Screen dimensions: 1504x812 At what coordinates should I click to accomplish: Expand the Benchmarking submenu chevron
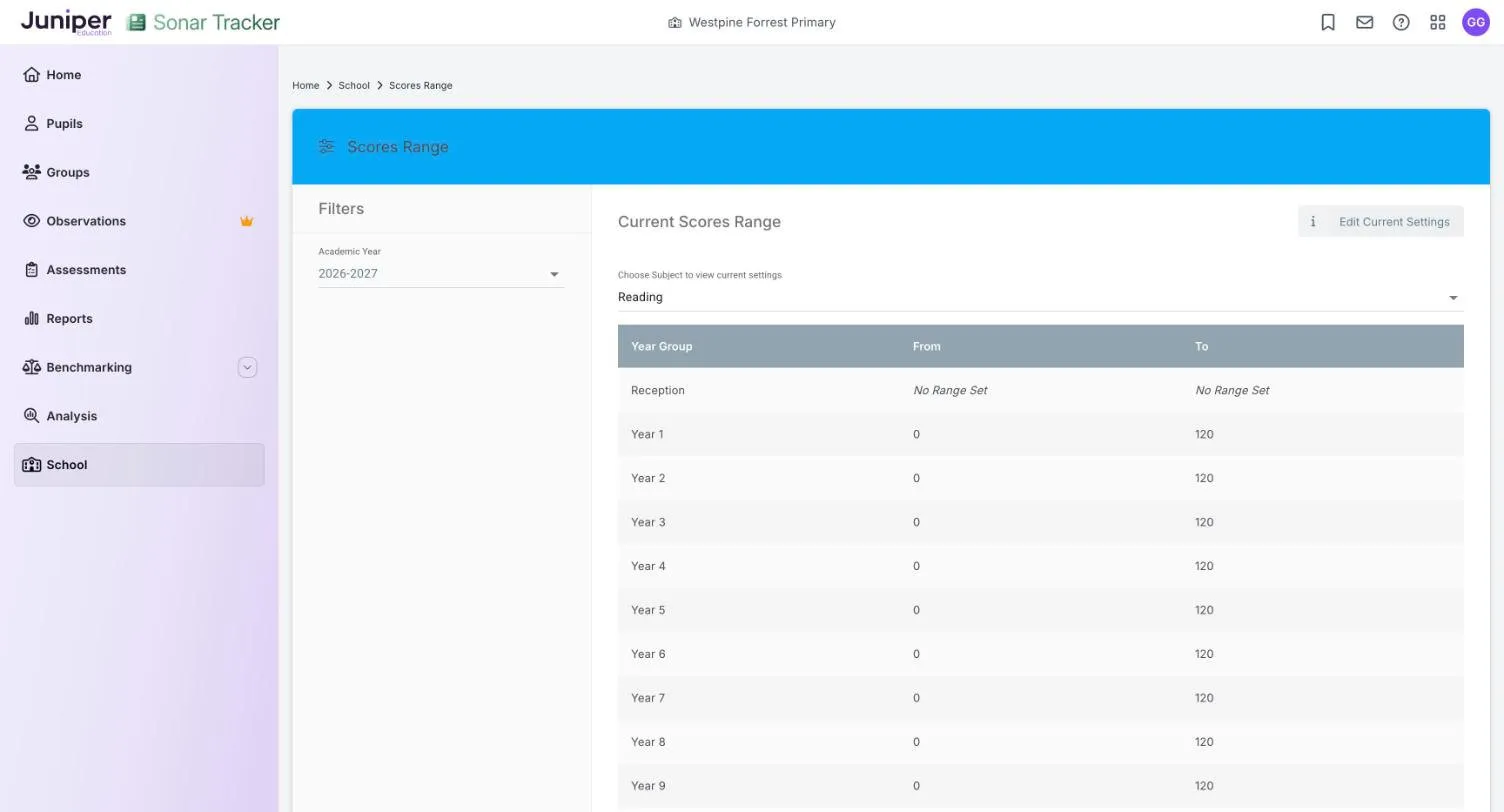click(x=247, y=367)
